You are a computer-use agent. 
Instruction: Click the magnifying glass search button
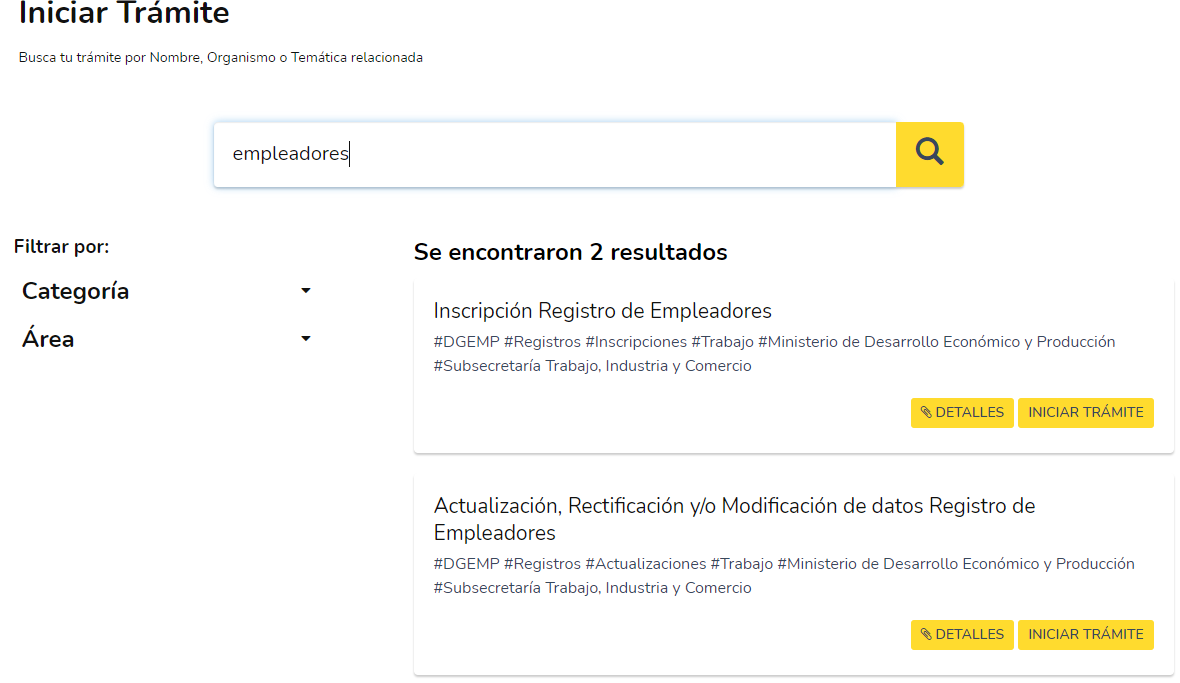point(929,154)
